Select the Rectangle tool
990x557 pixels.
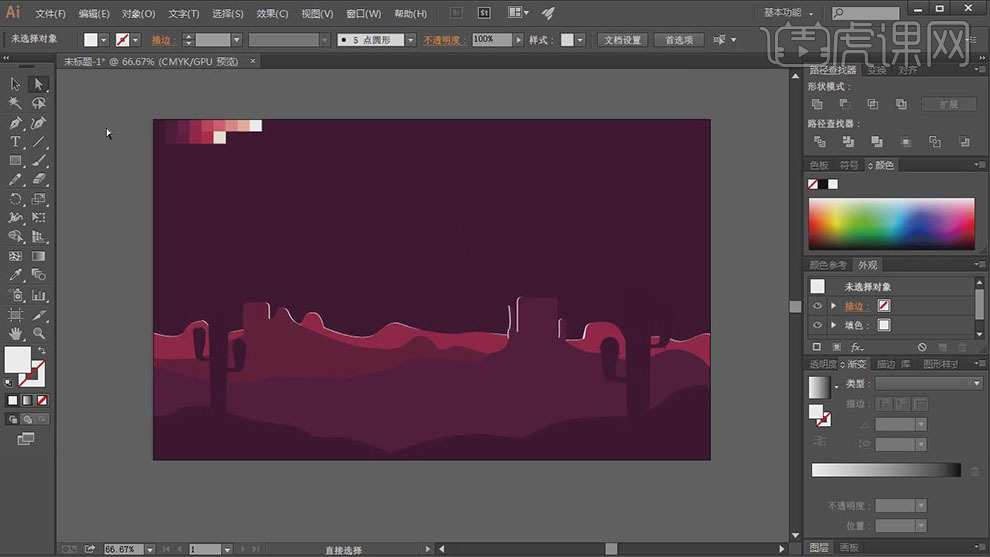[16, 161]
